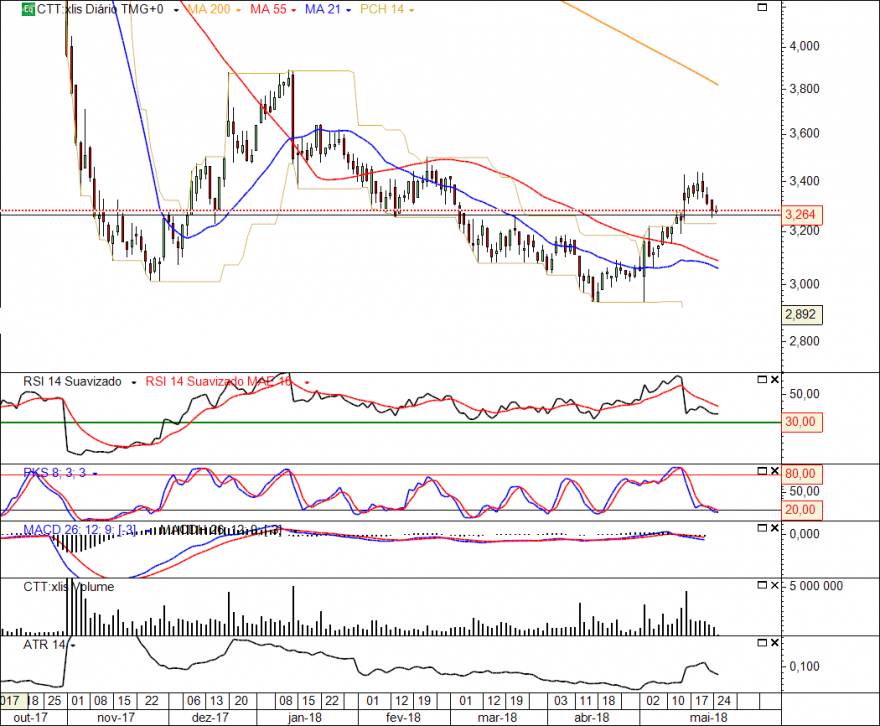Click the red 20,00 stochastic level tag
880x726 pixels.
801,510
